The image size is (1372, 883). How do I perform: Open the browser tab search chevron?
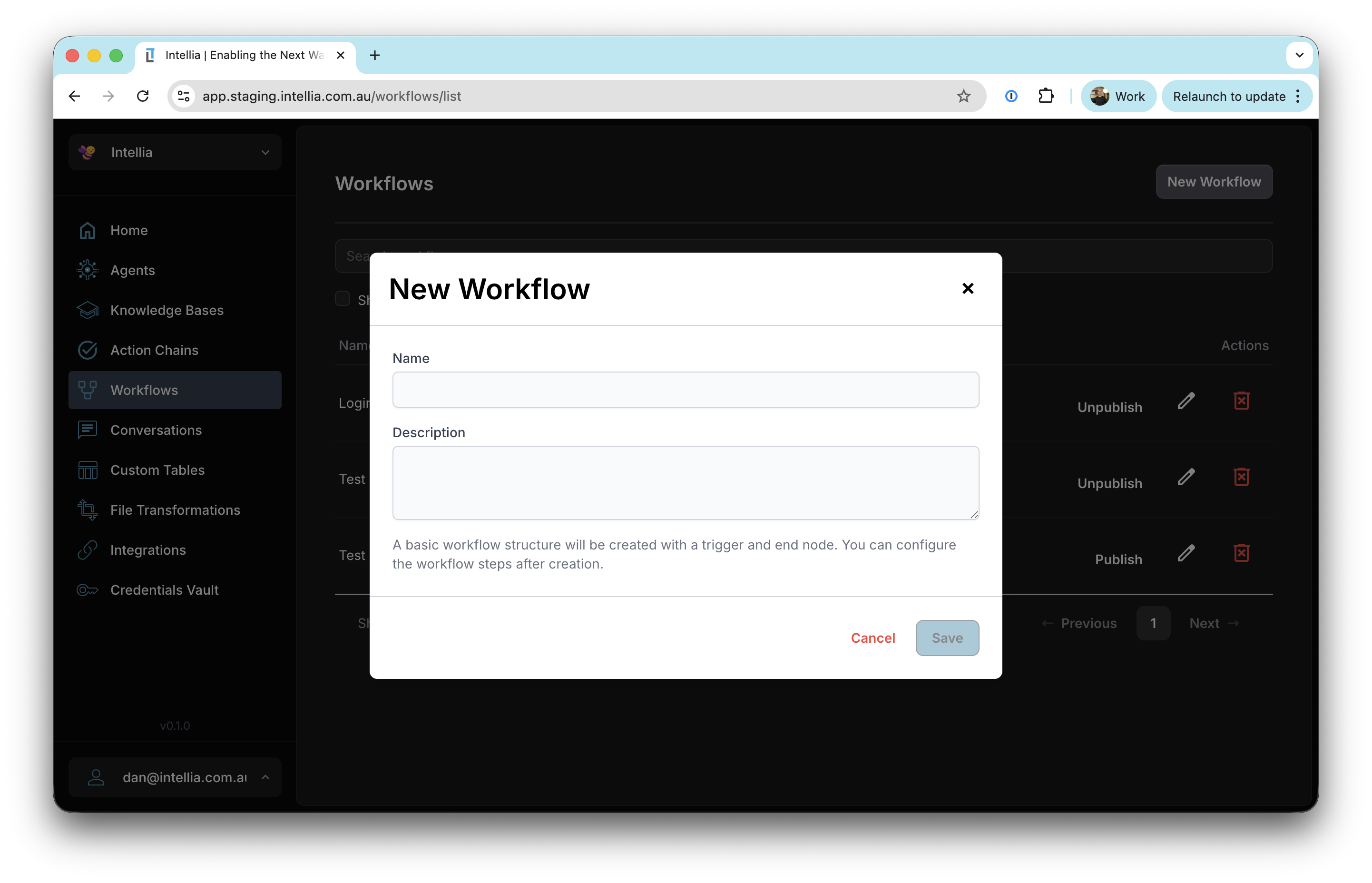(1300, 55)
